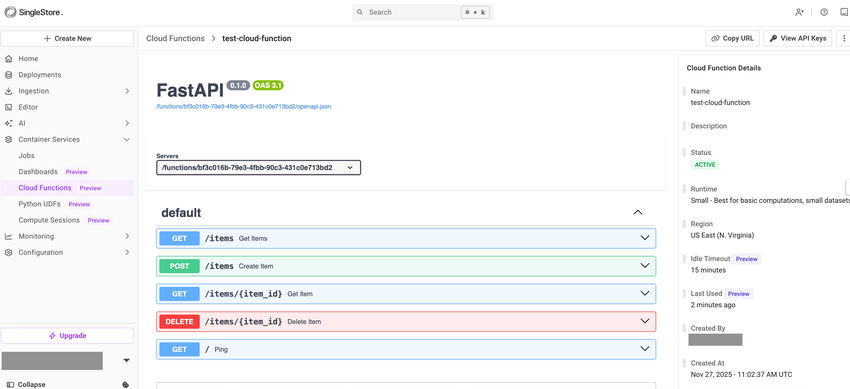Open the Servers dropdown
850x389 pixels.
coord(259,168)
